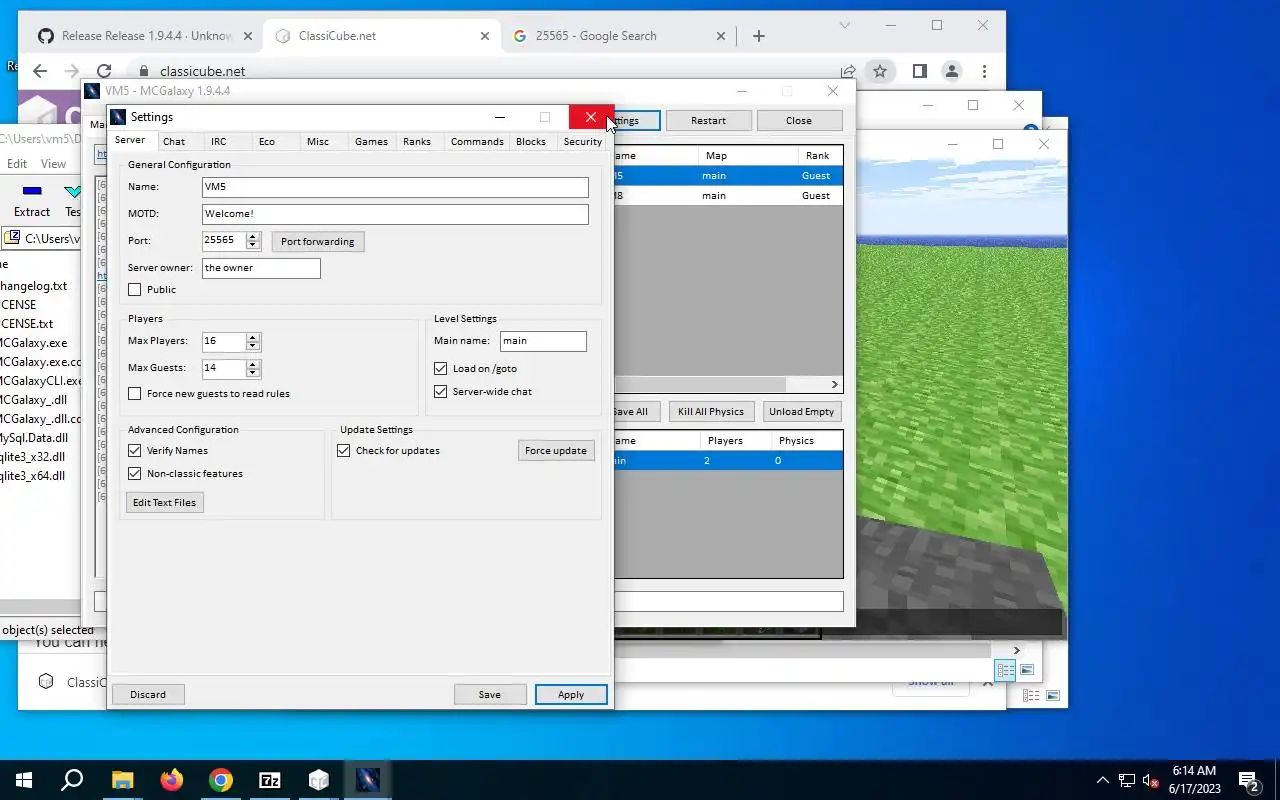Image resolution: width=1280 pixels, height=800 pixels.
Task: Click the share page icon in address bar
Action: 849,71
